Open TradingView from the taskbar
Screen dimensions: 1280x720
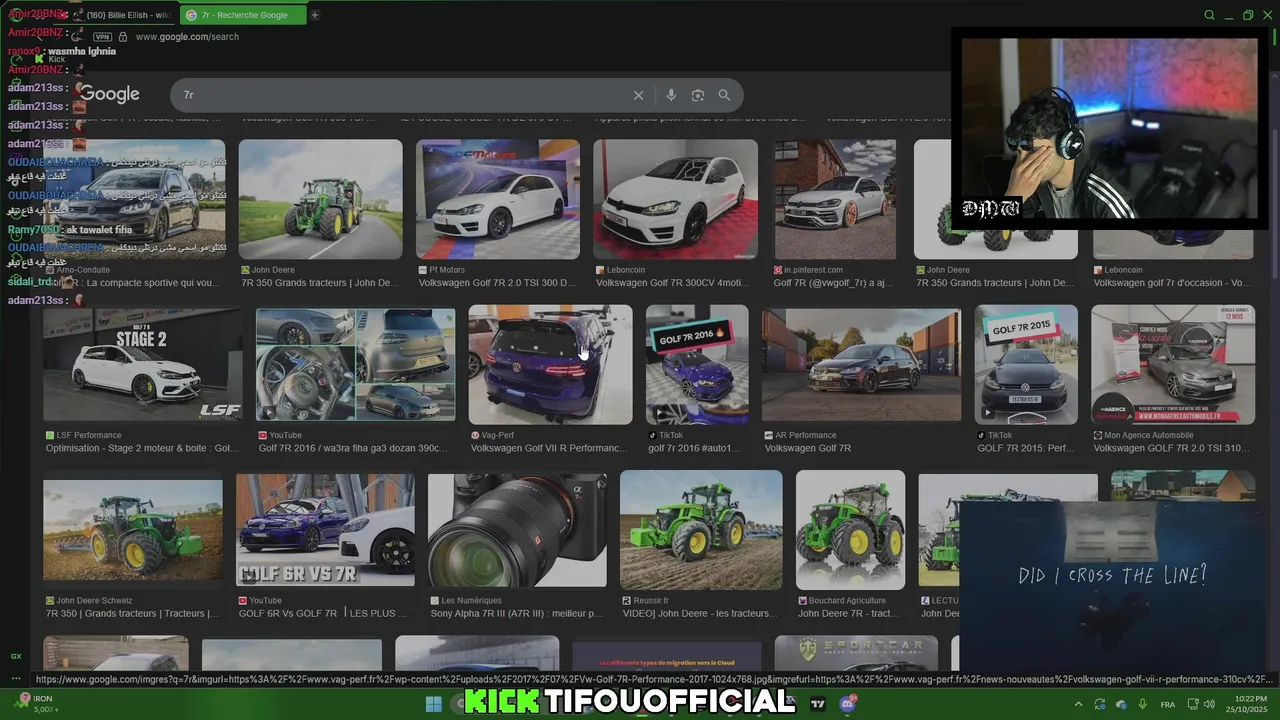coord(818,704)
